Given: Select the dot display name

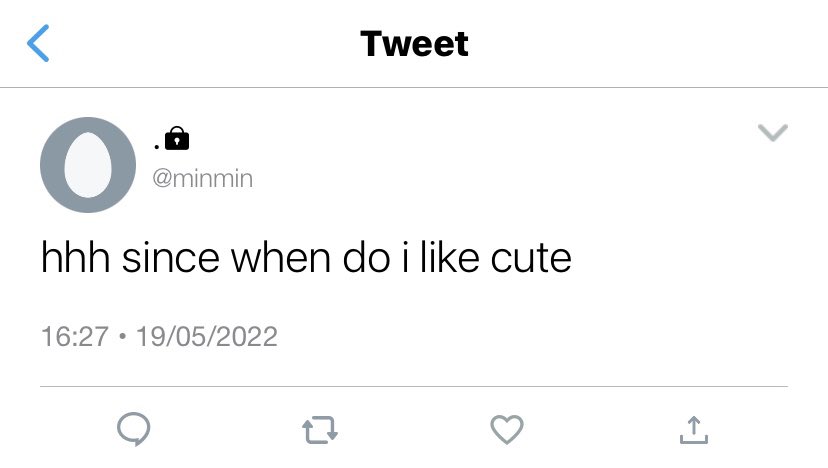Looking at the screenshot, I should click(157, 146).
